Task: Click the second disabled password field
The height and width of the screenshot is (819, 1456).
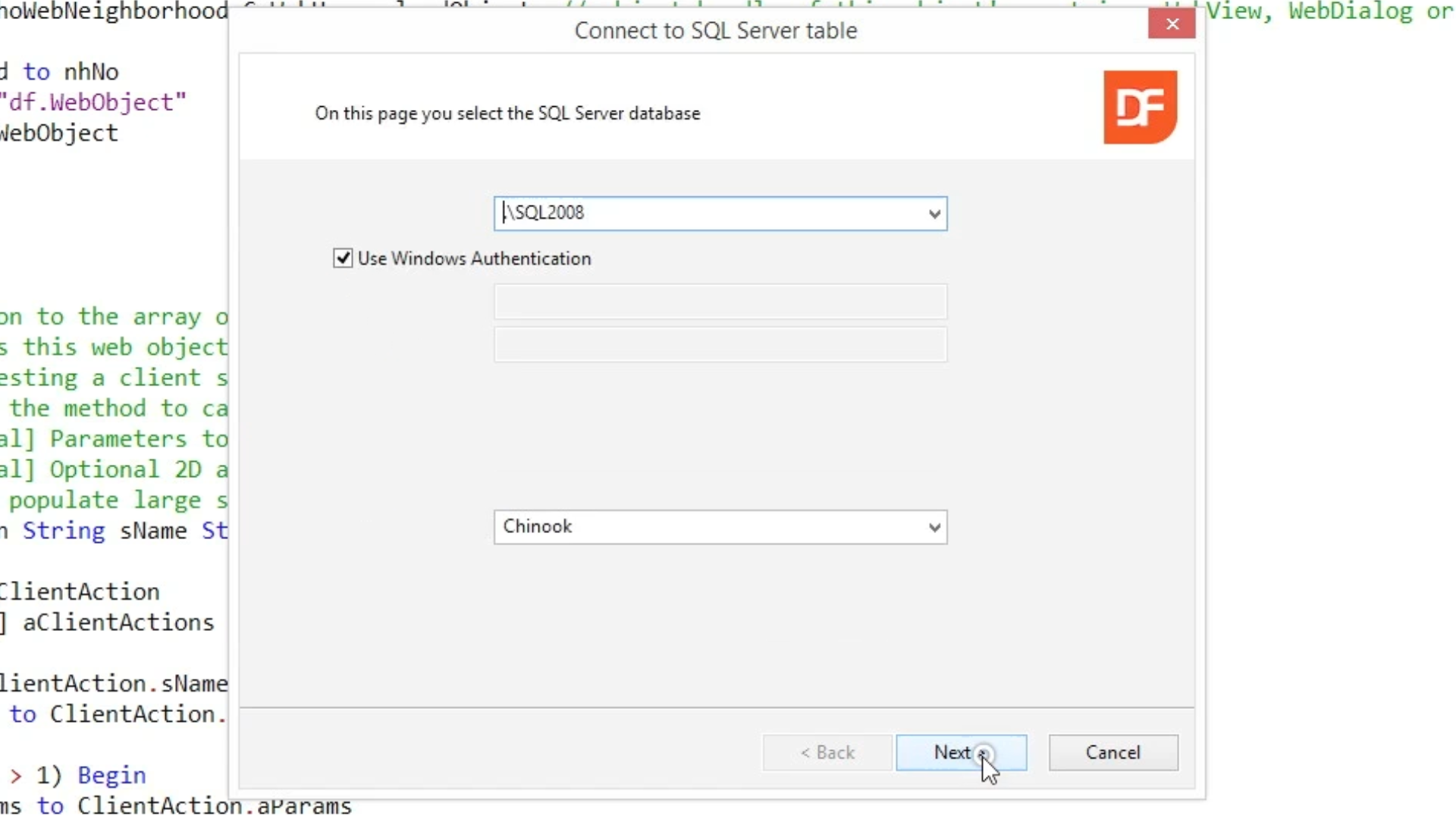Action: [720, 345]
